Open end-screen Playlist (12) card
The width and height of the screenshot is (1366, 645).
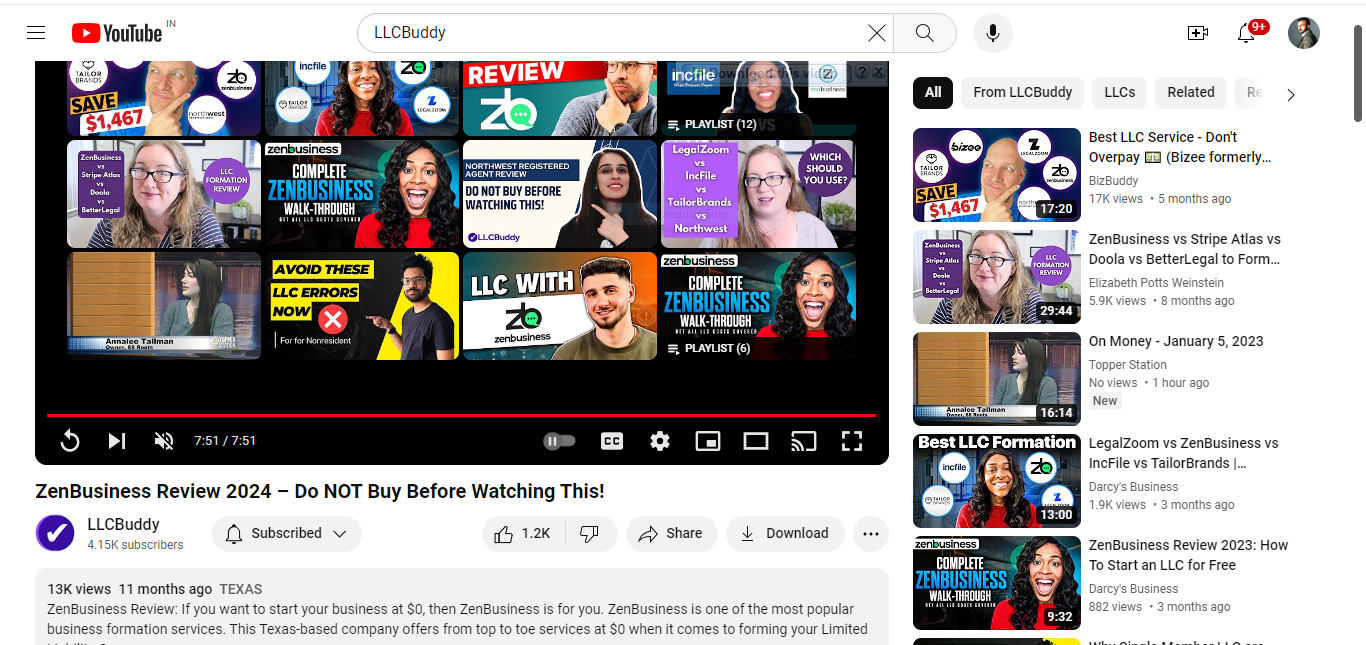pos(758,98)
